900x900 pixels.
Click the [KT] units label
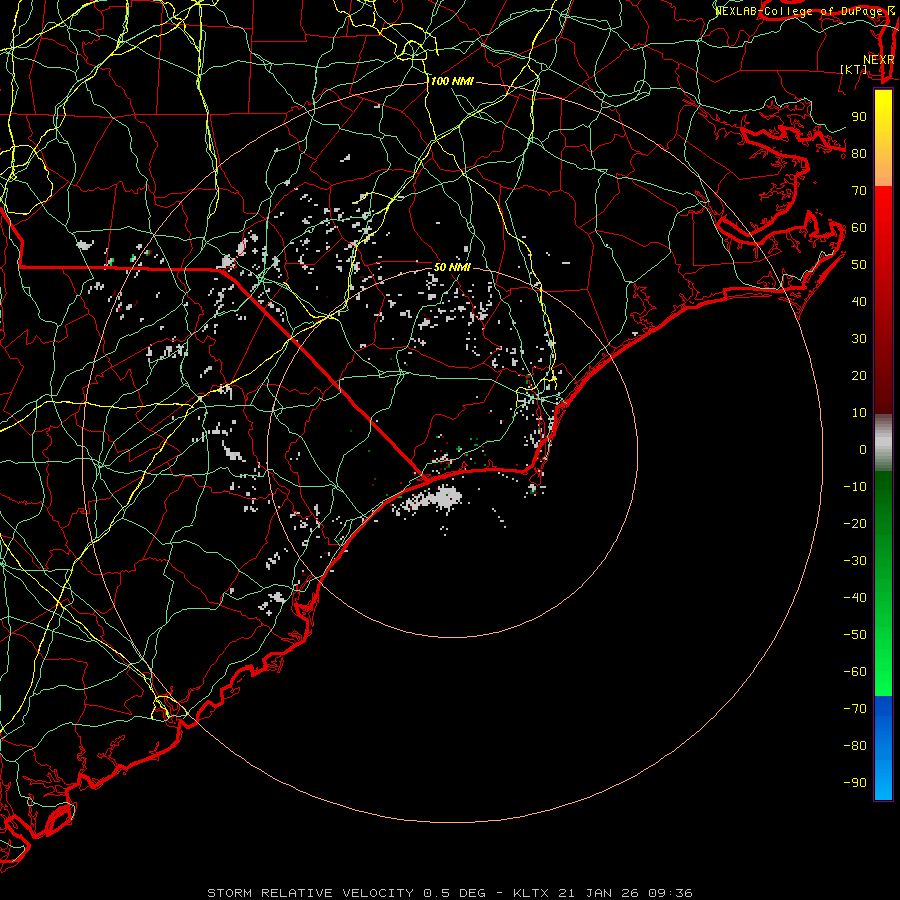point(854,69)
